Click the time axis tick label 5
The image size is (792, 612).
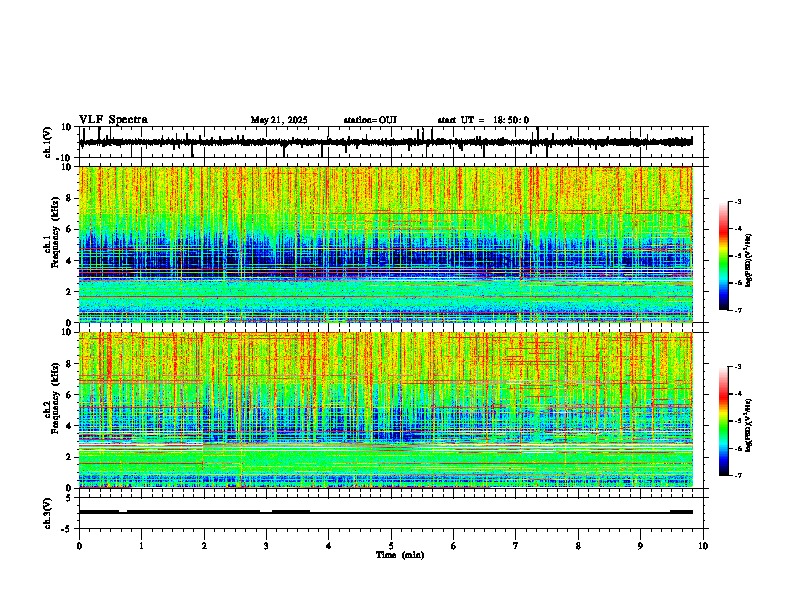click(391, 546)
